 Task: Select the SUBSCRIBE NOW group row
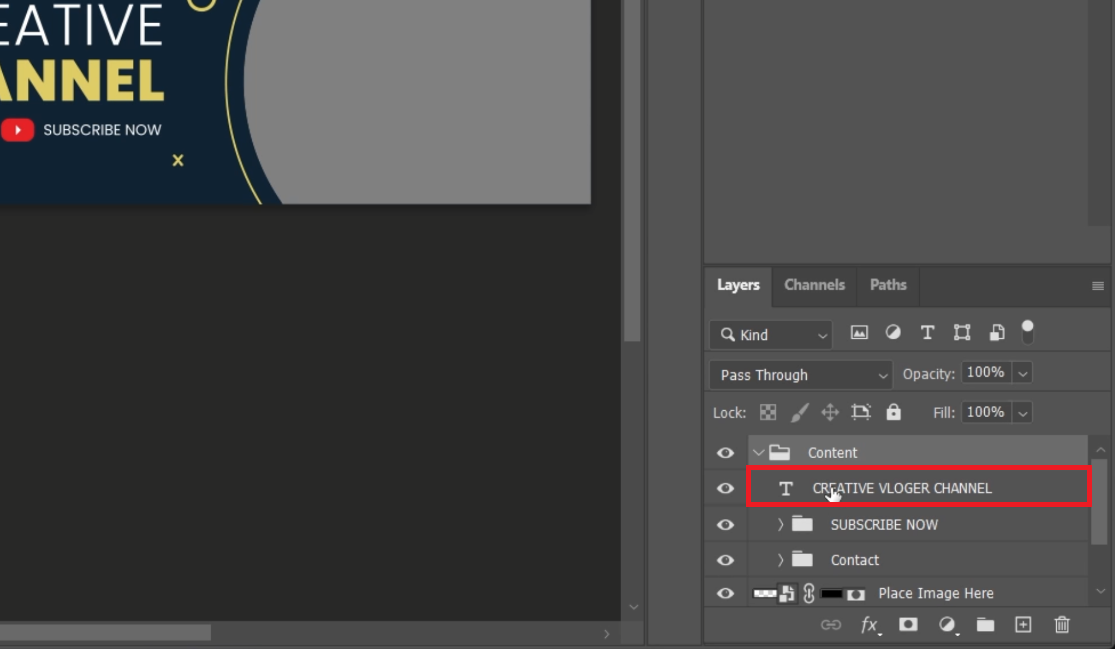point(919,524)
